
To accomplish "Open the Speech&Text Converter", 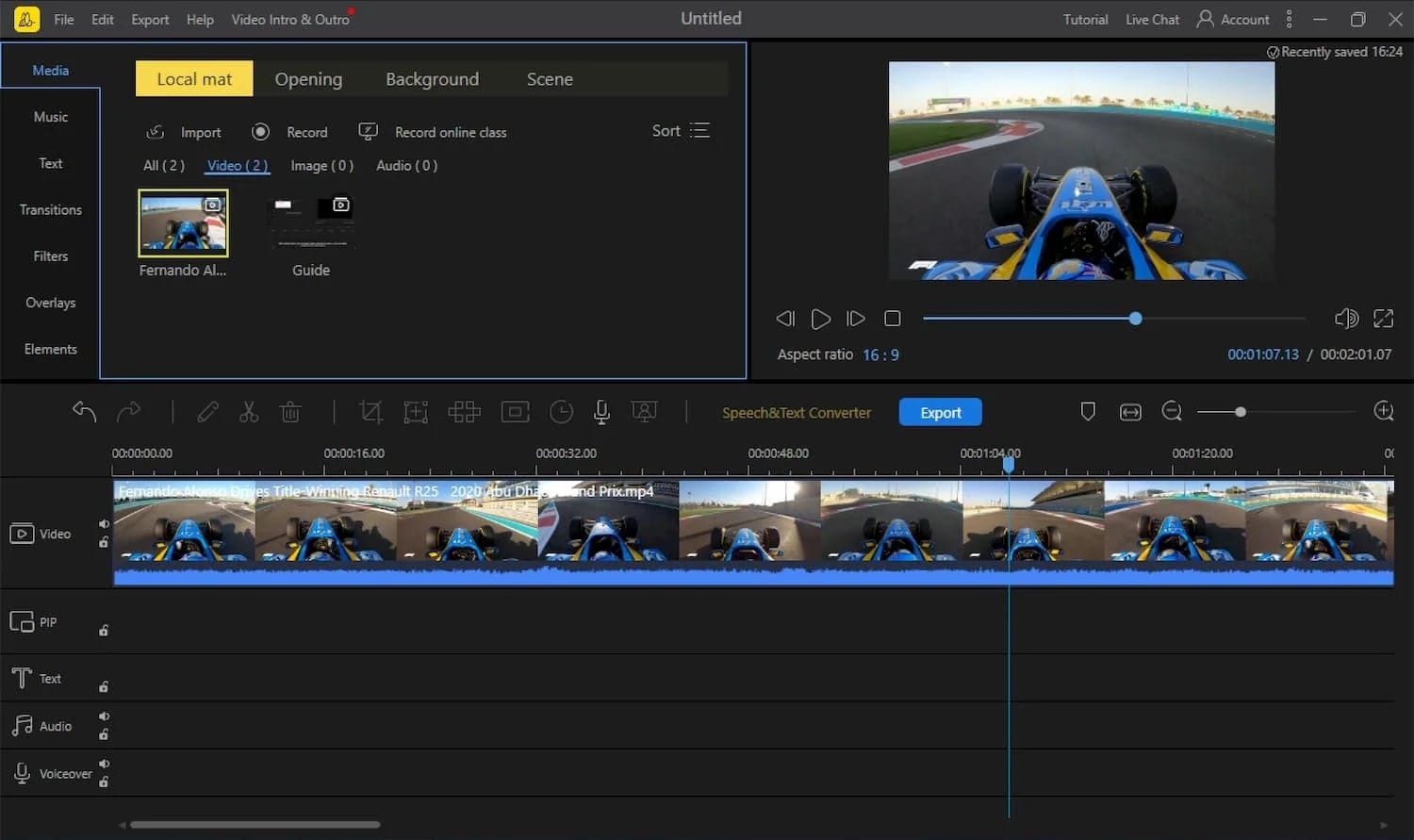I will pyautogui.click(x=797, y=412).
